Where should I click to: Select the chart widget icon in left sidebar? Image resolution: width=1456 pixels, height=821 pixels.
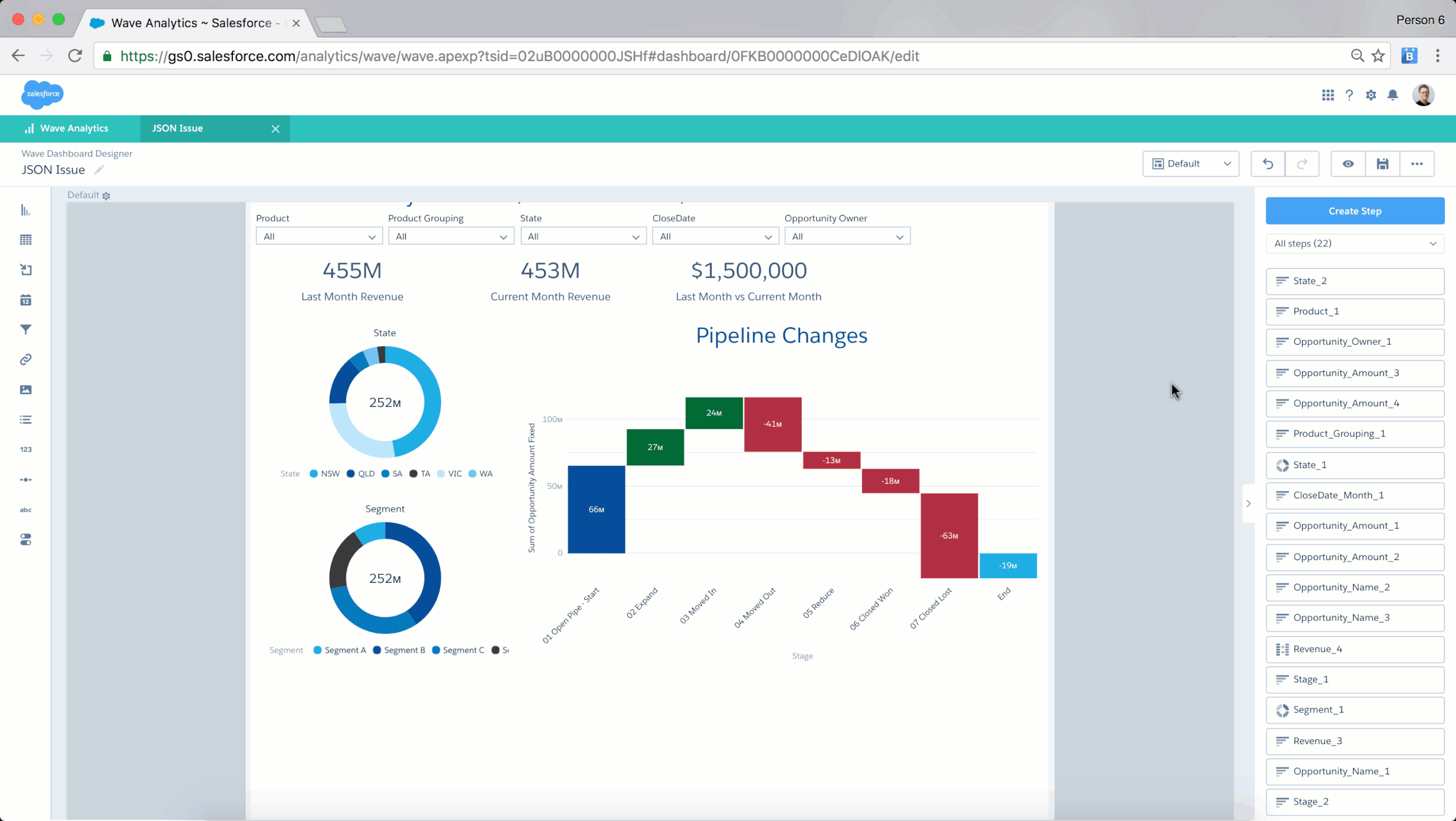click(x=26, y=210)
